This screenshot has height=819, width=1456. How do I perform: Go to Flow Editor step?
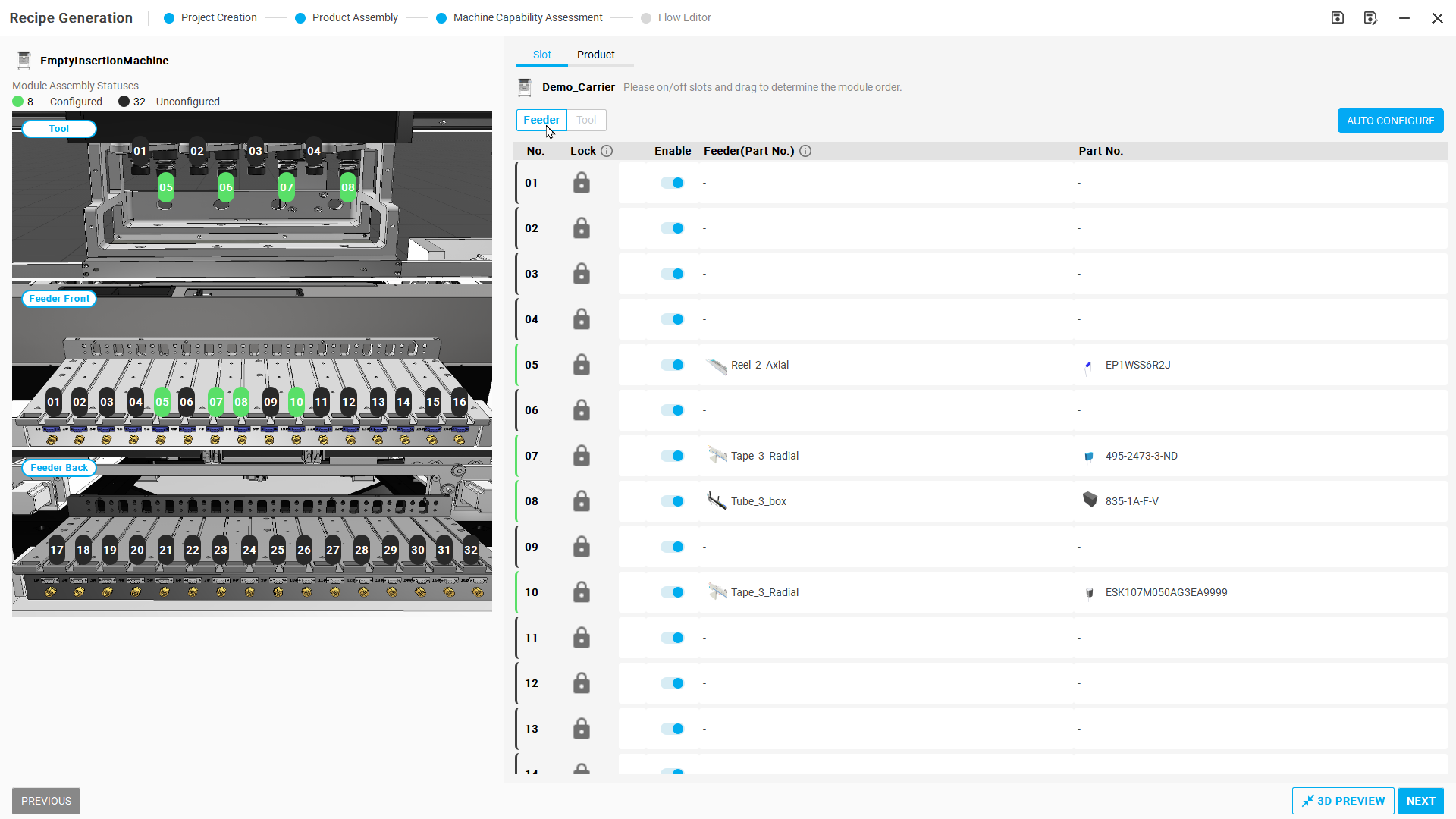676,17
